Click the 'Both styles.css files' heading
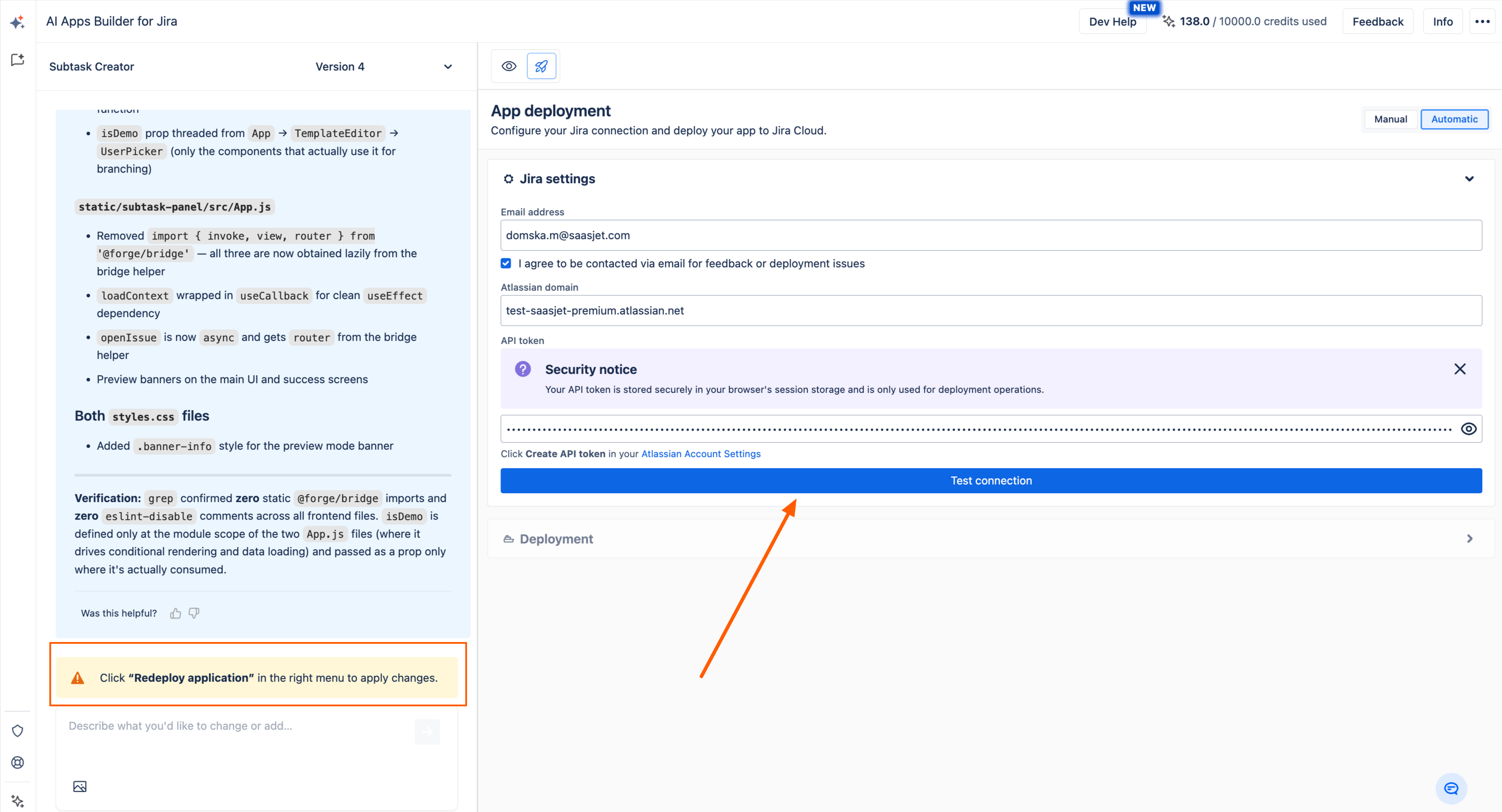This screenshot has height=812, width=1502. pos(142,416)
